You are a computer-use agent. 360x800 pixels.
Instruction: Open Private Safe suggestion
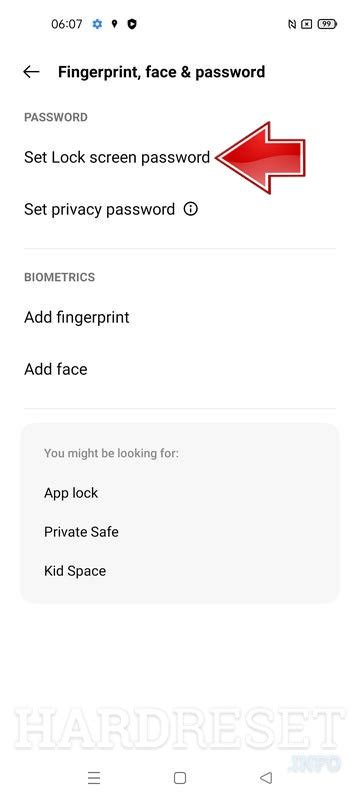coord(81,532)
